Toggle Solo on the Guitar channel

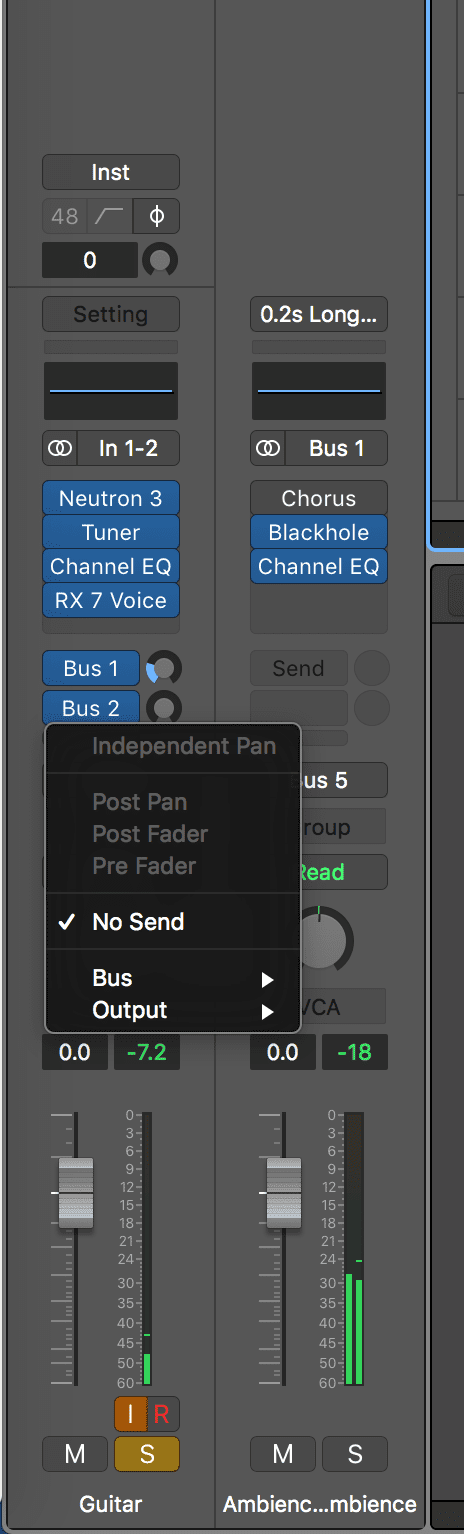click(147, 1454)
